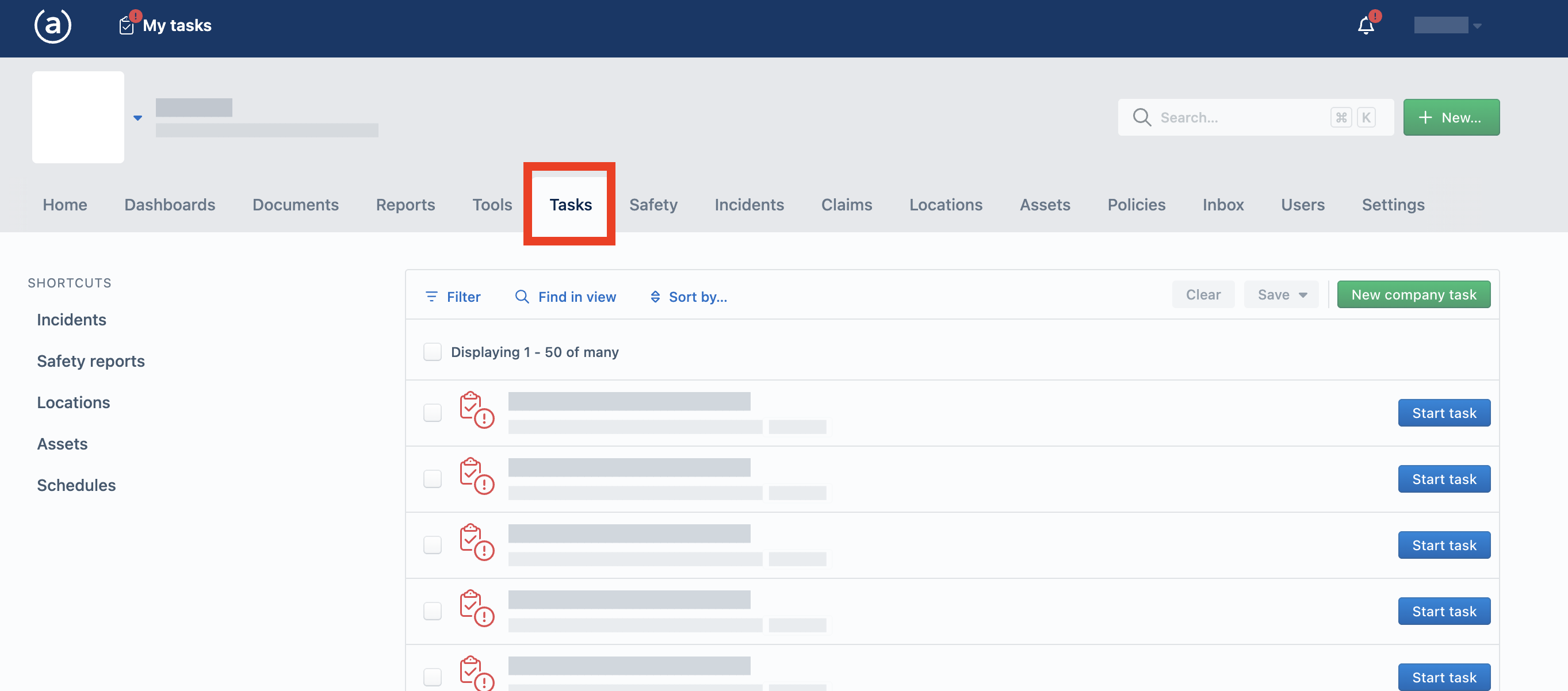The image size is (1568, 691).
Task: Check the second task row checkbox
Action: click(x=432, y=479)
